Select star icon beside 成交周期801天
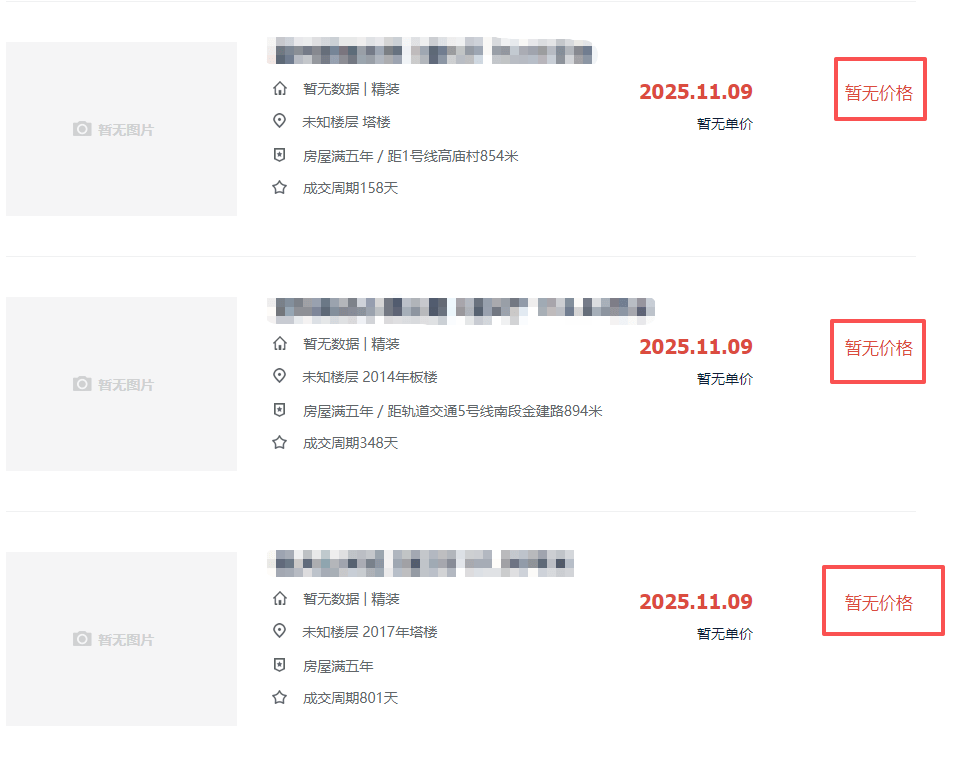 point(280,697)
